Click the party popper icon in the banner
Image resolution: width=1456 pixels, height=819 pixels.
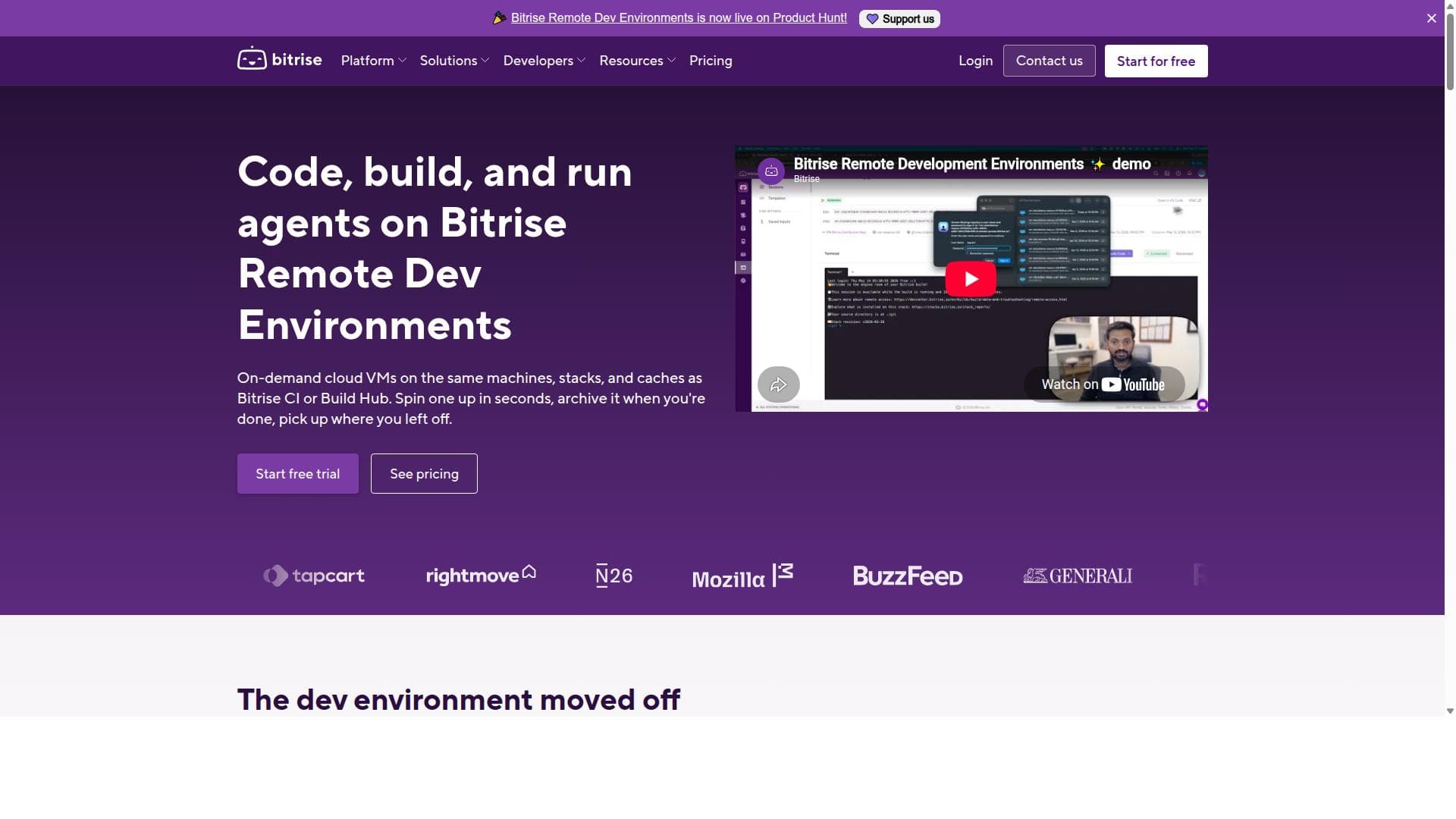click(499, 18)
